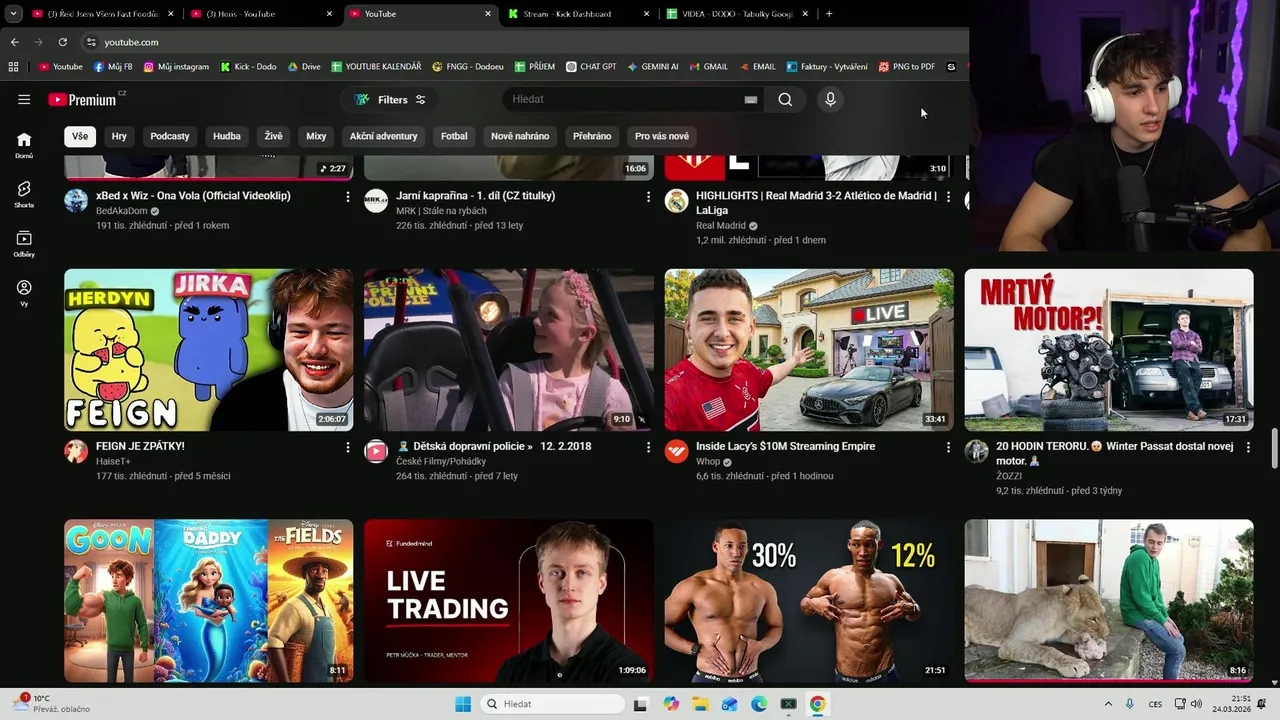Go back with the browser back arrow

coord(14,42)
